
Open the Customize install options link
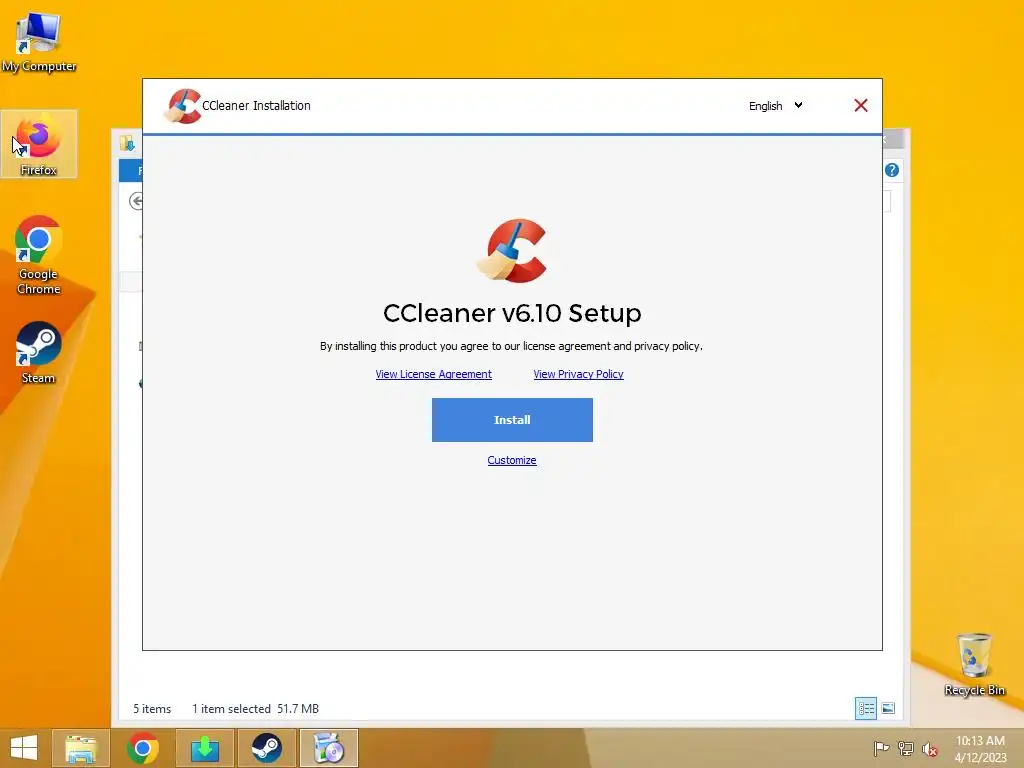click(x=512, y=460)
